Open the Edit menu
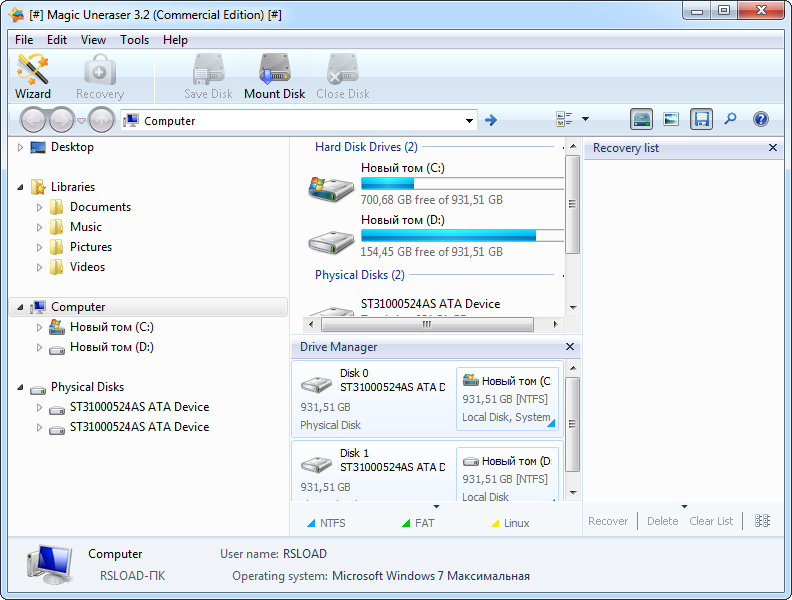Viewport: 792px width, 600px height. coord(57,40)
